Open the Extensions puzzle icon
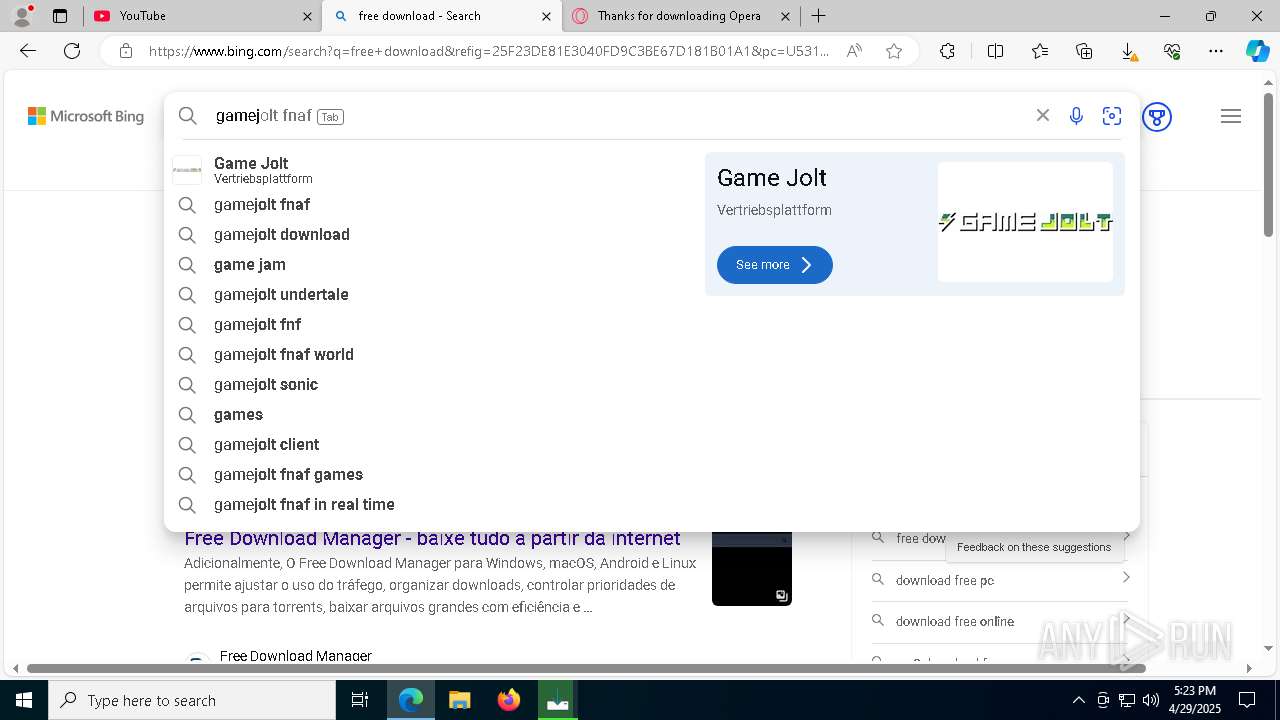This screenshot has height=720, width=1280. (947, 51)
